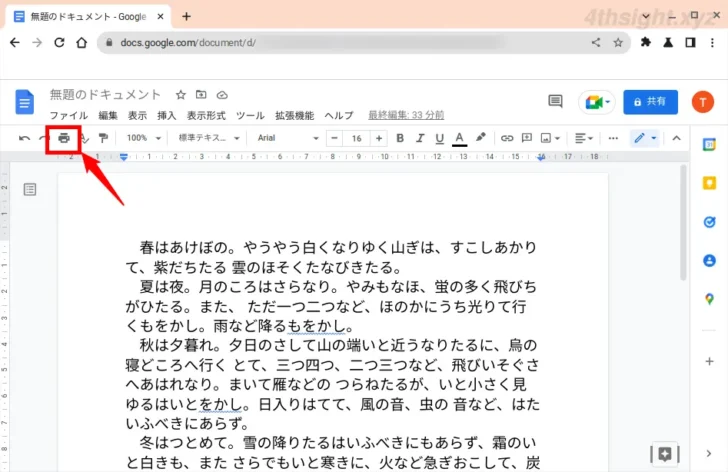Open the insert image dropdown
The image size is (728, 472).
tap(550, 138)
